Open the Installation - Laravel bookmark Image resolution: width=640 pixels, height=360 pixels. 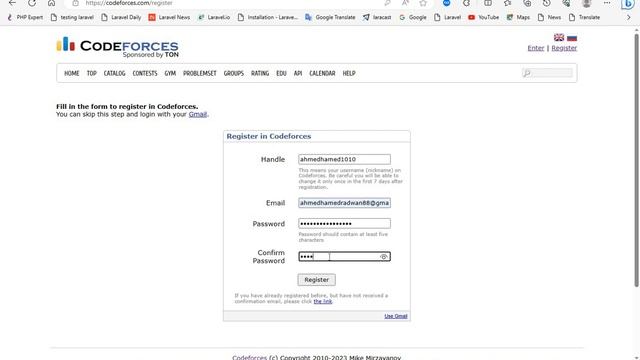268,17
